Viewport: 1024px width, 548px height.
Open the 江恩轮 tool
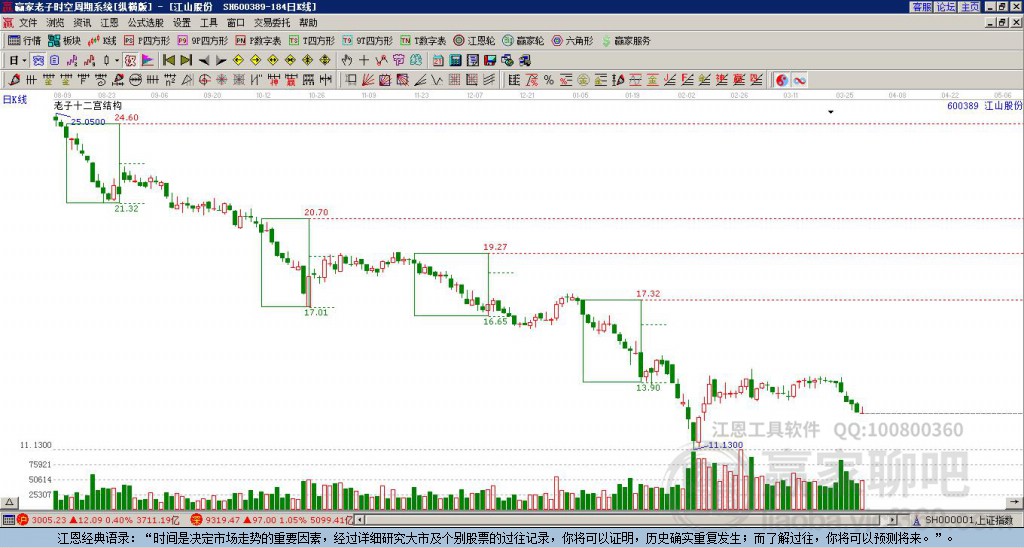pos(474,40)
